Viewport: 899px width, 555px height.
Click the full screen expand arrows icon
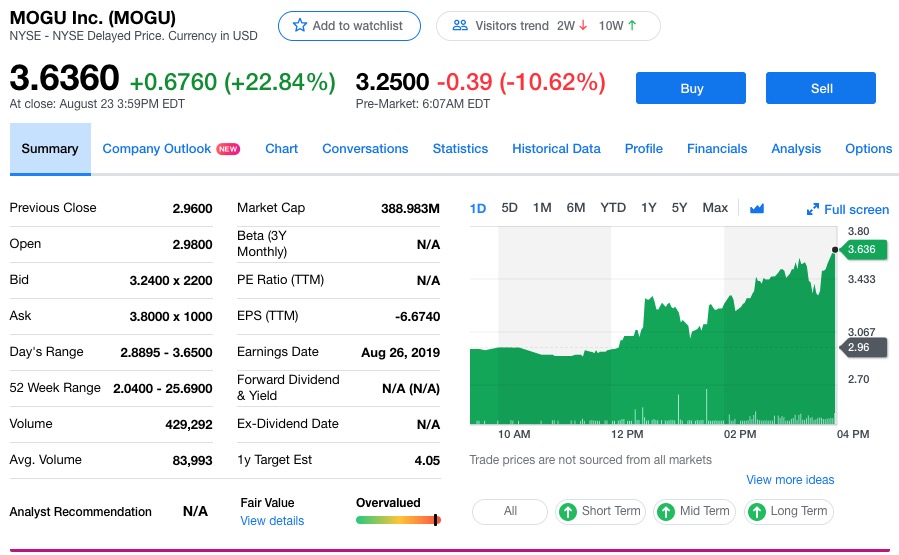[x=812, y=209]
